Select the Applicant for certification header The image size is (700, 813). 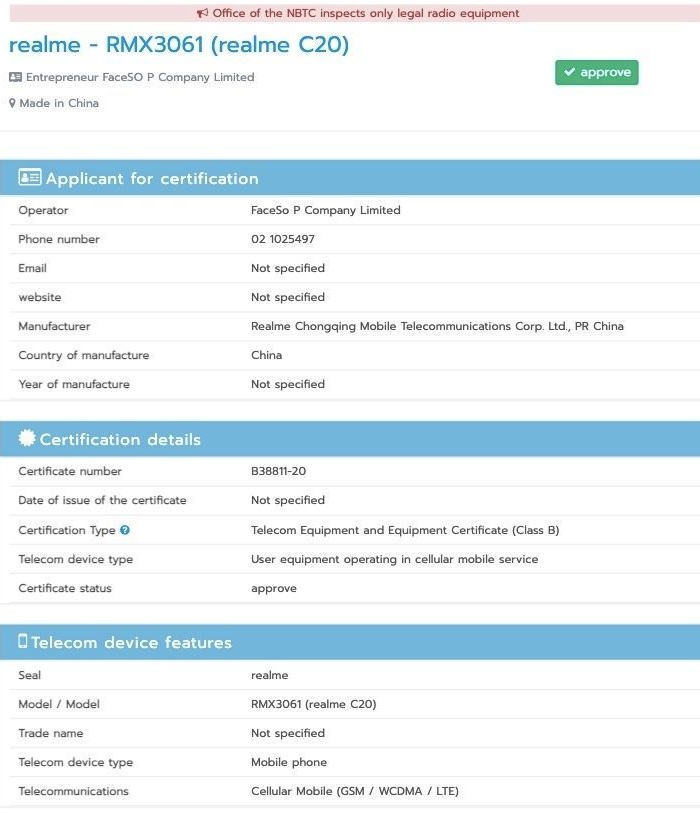pyautogui.click(x=350, y=178)
